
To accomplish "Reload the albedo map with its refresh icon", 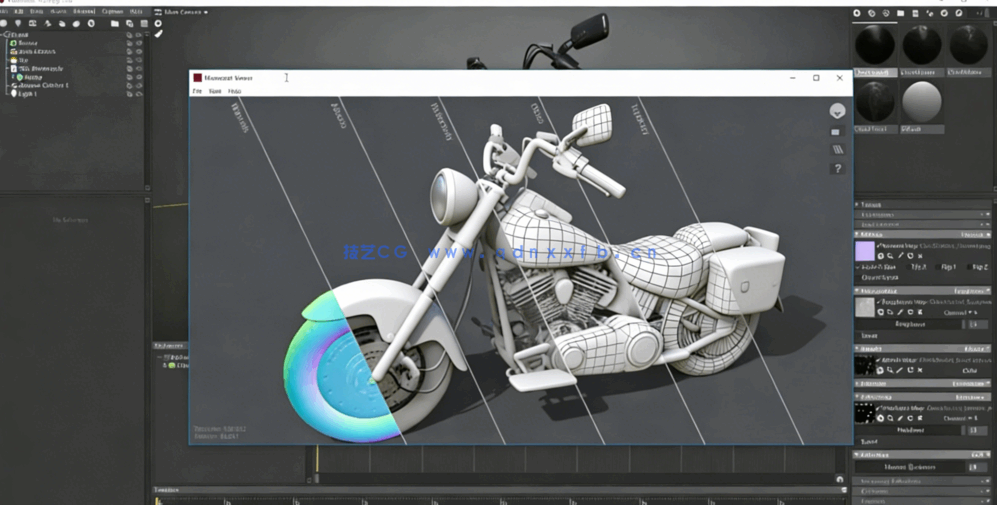I will point(910,370).
